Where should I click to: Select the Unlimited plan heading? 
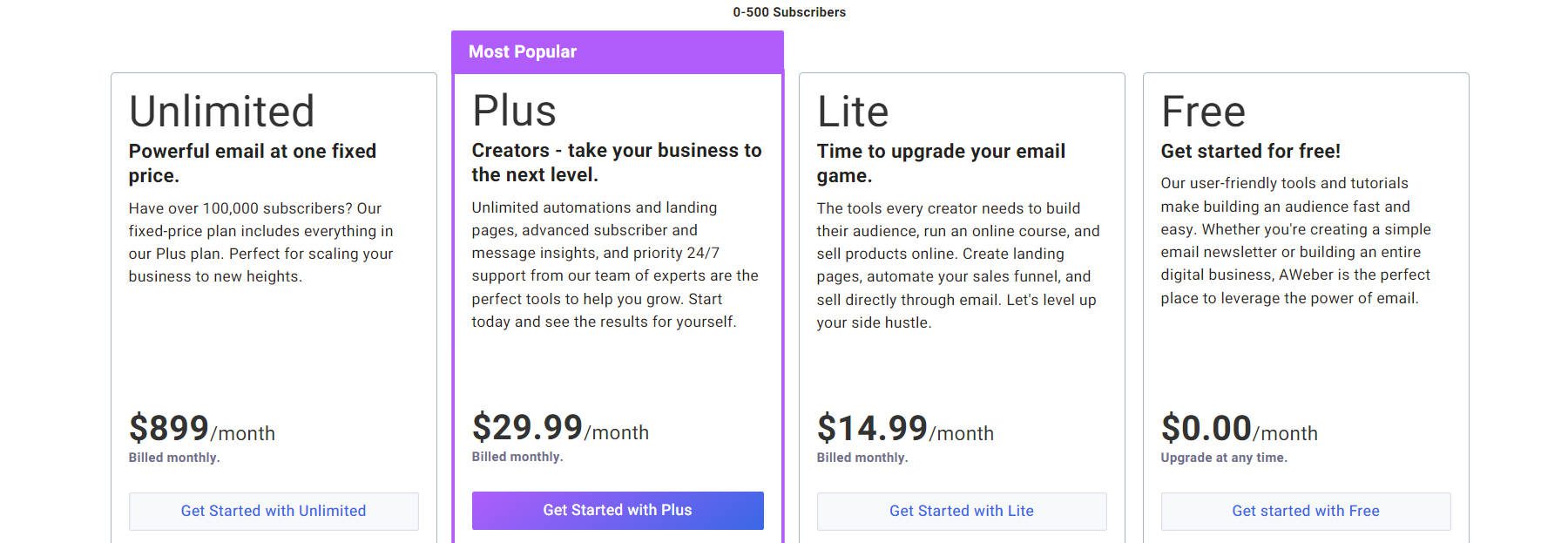221,111
